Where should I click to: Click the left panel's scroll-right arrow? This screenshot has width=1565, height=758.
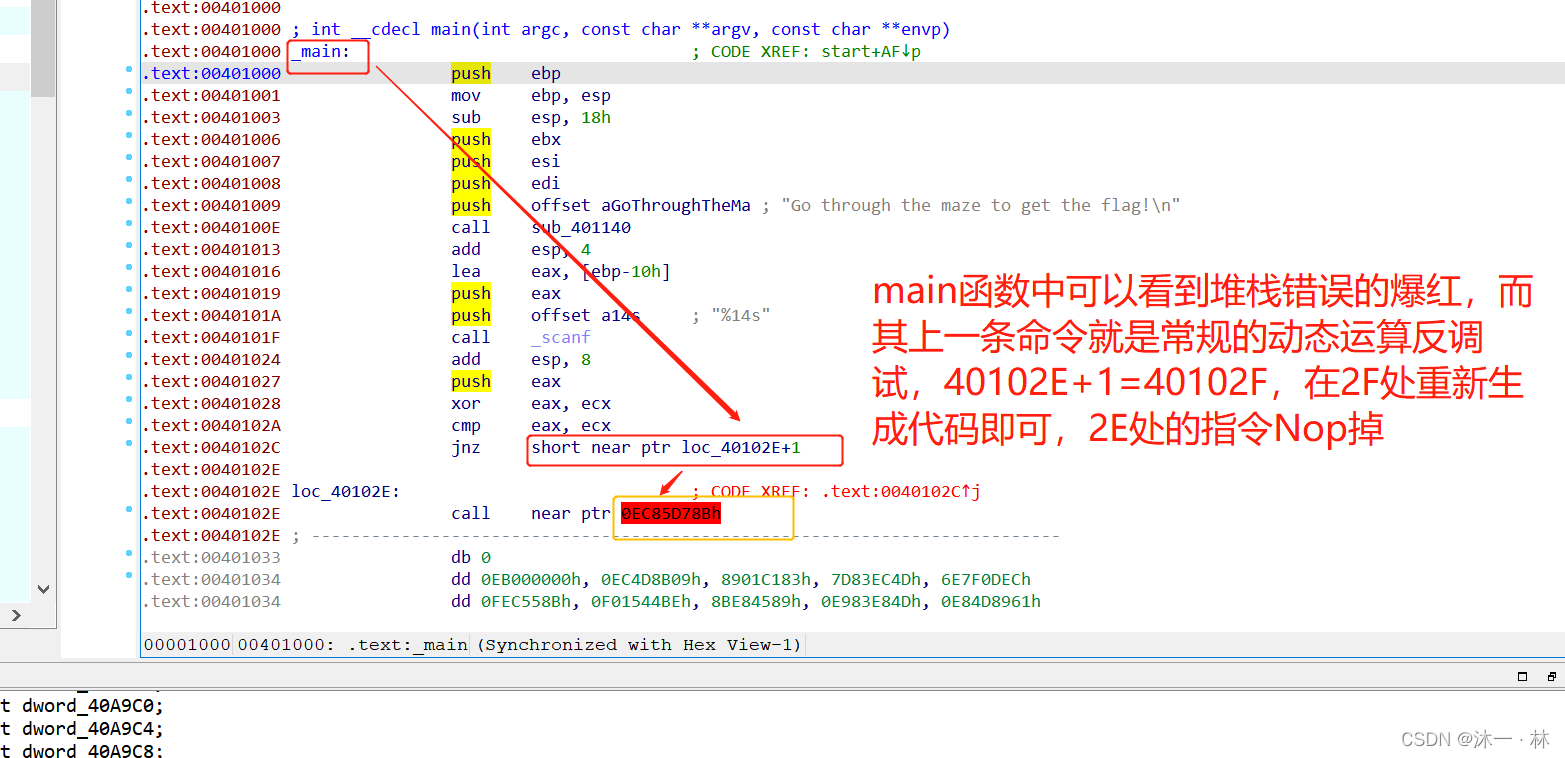(16, 615)
